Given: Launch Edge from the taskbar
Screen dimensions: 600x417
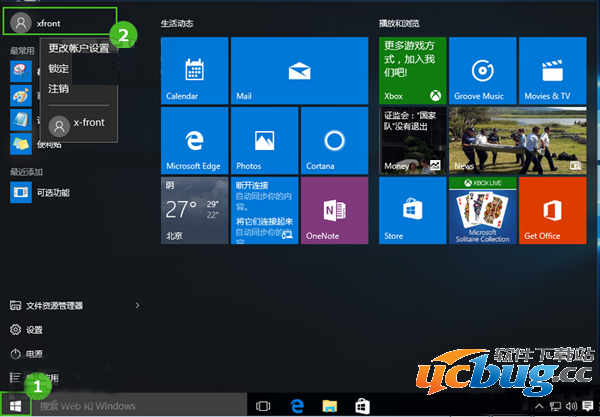Looking at the screenshot, I should 297,406.
